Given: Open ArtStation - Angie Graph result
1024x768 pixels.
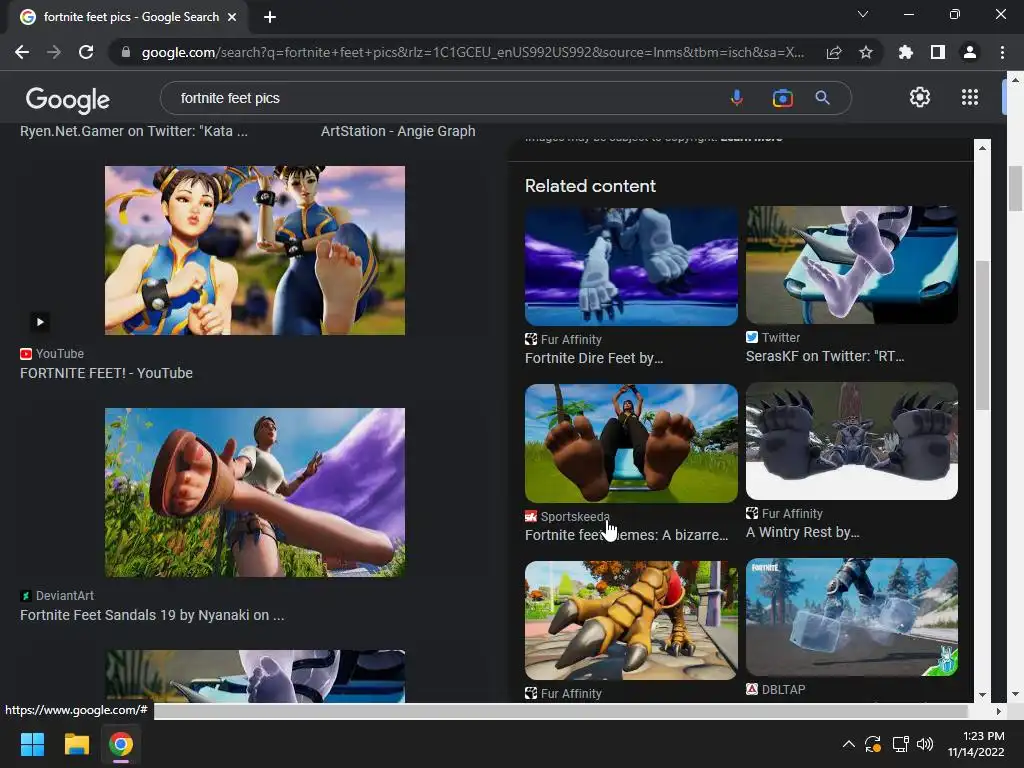Looking at the screenshot, I should 398,131.
